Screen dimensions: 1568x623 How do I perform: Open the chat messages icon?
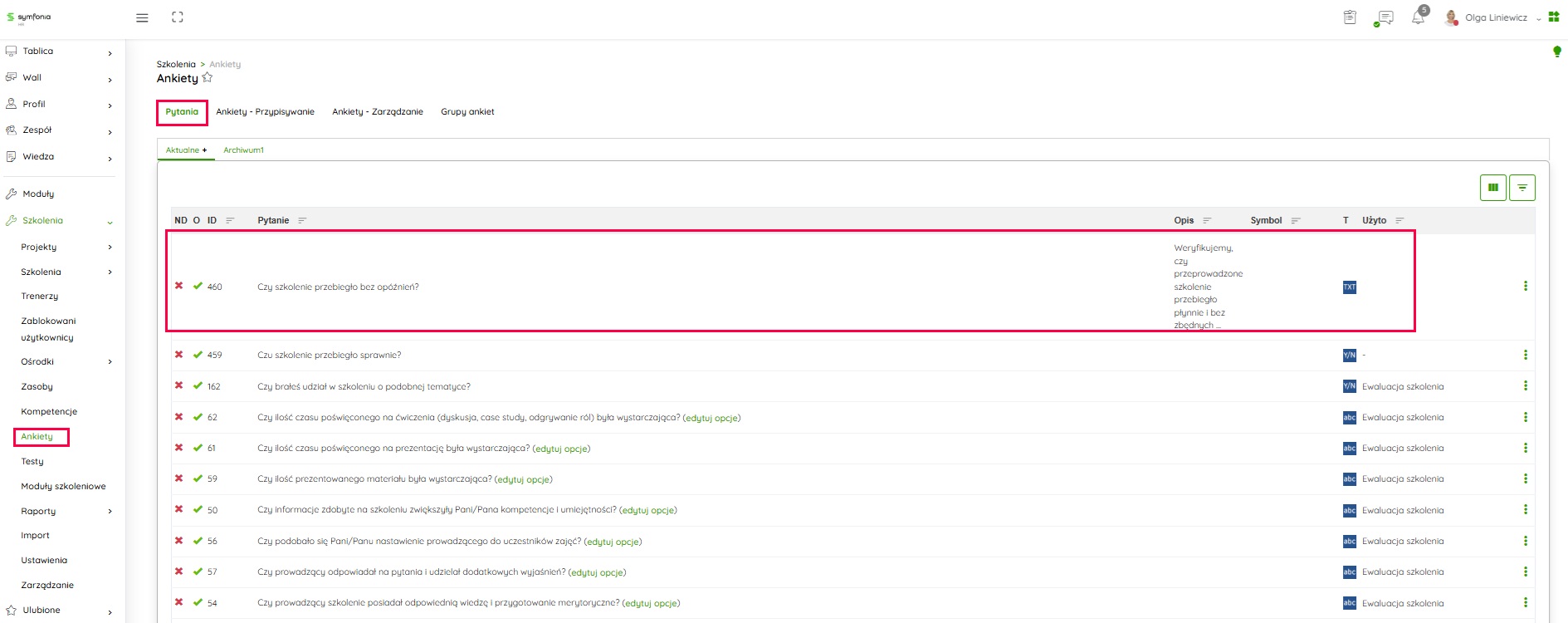(x=1384, y=17)
